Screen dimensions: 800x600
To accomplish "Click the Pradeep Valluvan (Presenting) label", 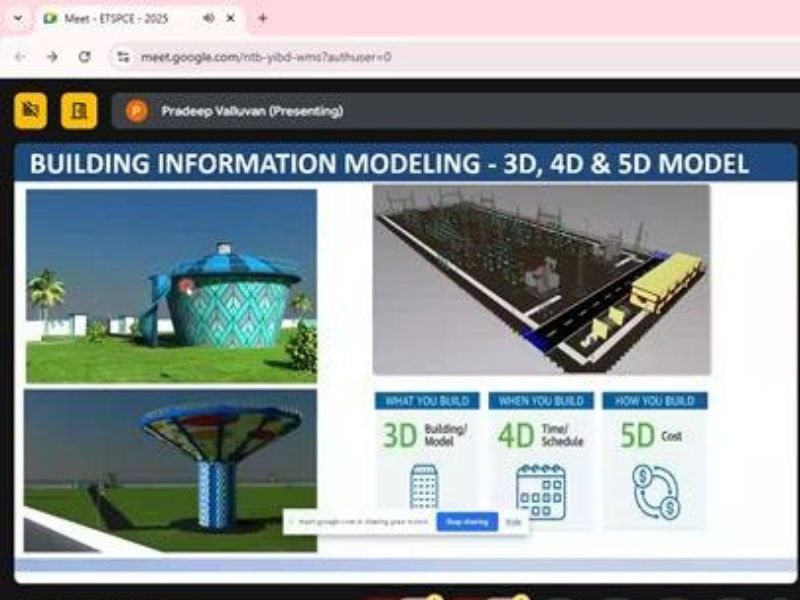I will point(252,111).
